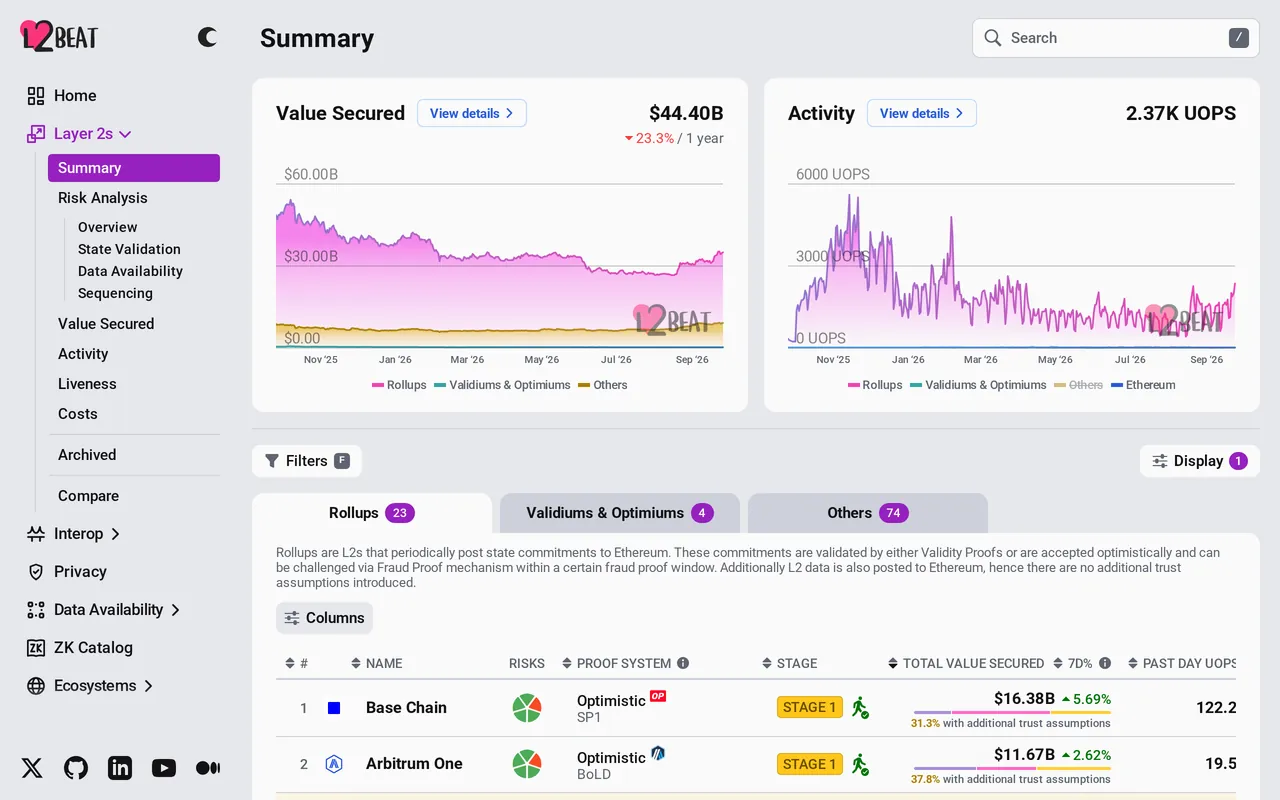The width and height of the screenshot is (1280, 800).
Task: Open the X (Twitter) social link
Action: pos(32,768)
